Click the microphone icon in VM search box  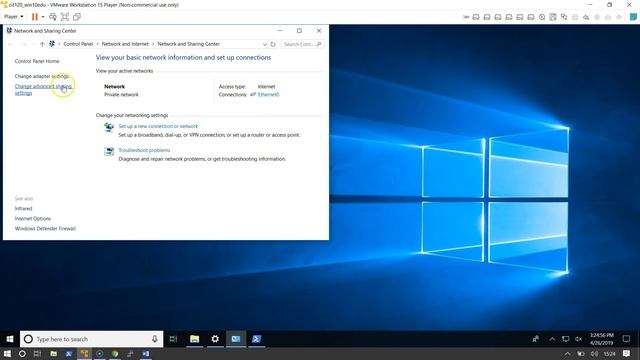(x=155, y=339)
